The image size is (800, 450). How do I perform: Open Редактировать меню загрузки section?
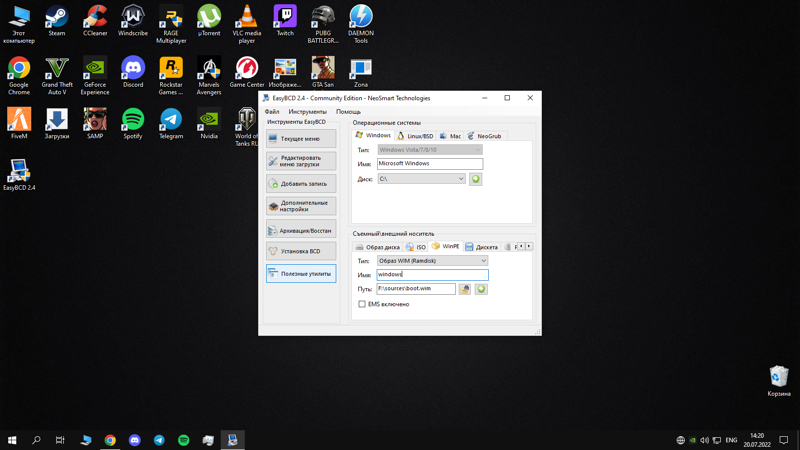pos(301,161)
